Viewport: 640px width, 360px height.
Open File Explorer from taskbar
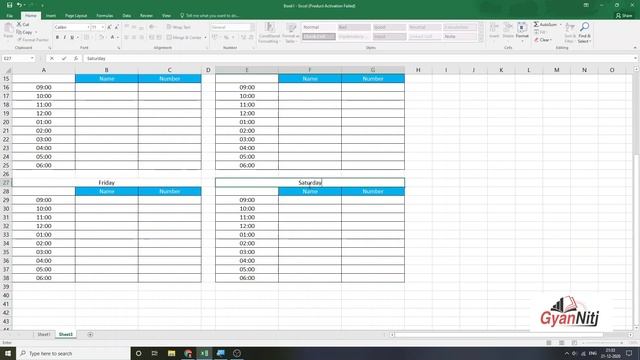coord(171,353)
